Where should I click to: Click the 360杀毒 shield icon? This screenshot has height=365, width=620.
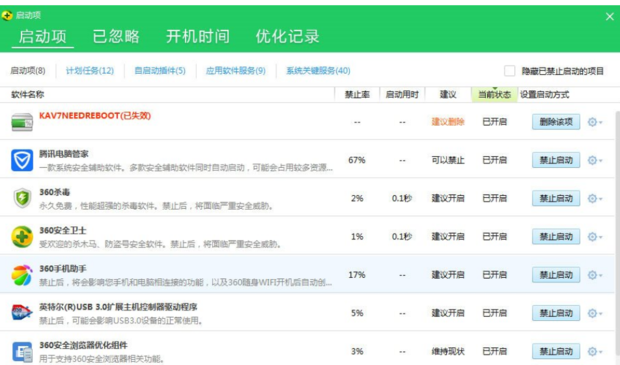point(22,198)
